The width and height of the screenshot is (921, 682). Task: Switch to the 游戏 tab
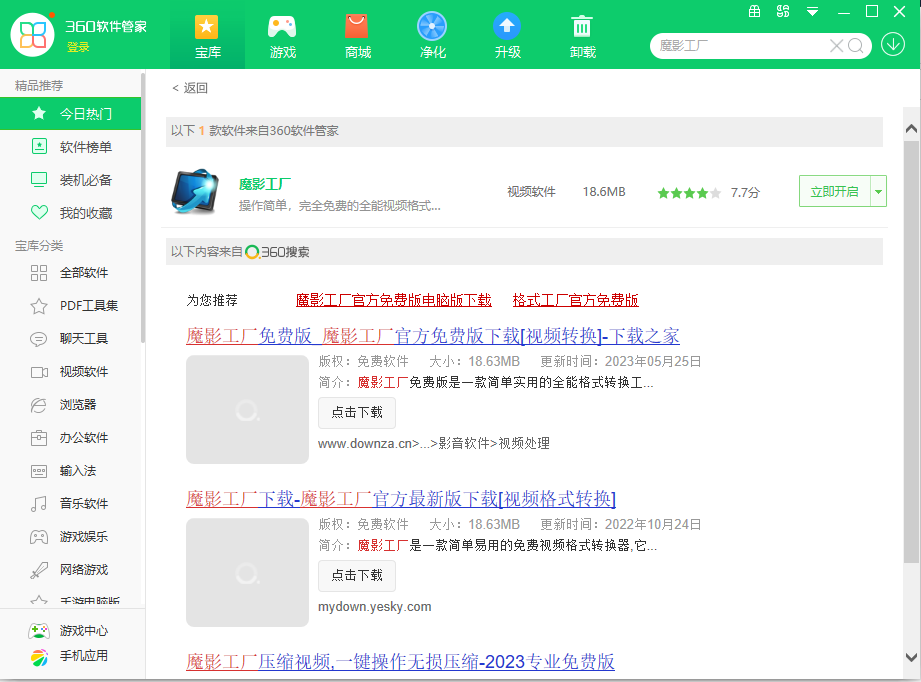pos(283,35)
